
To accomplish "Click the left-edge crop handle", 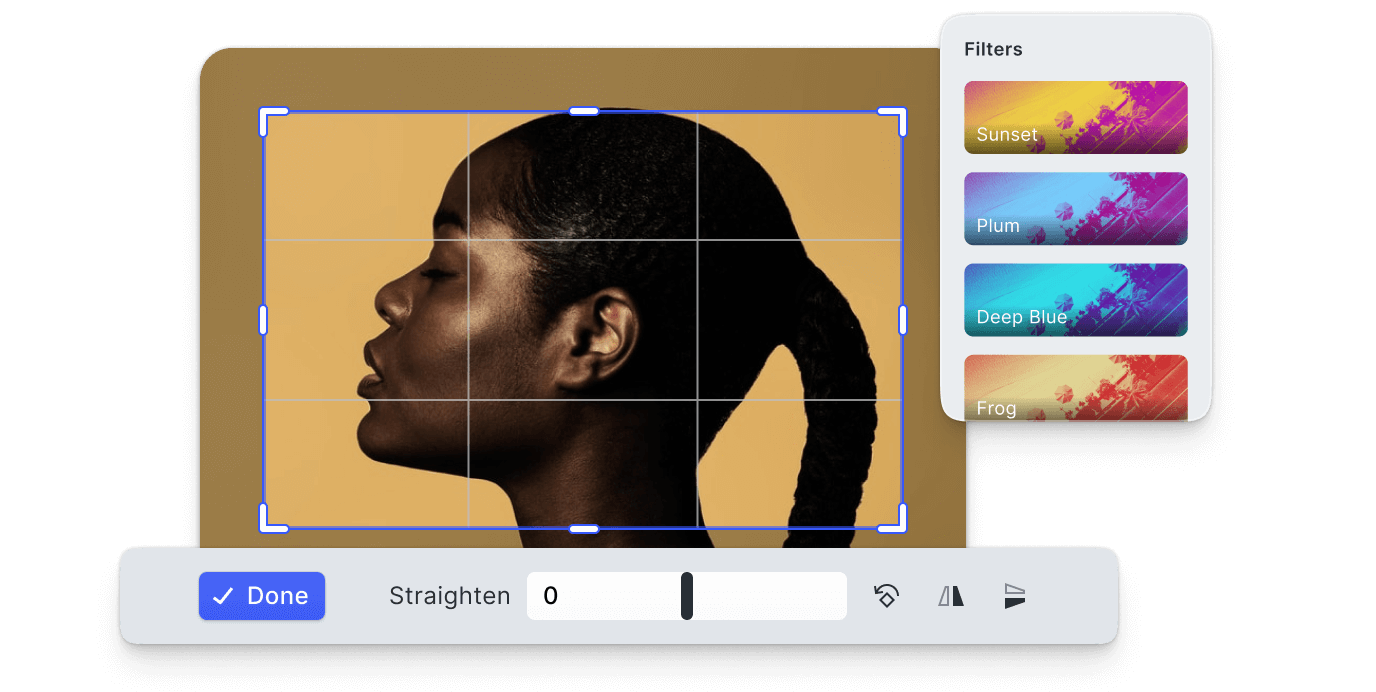I will click(263, 318).
